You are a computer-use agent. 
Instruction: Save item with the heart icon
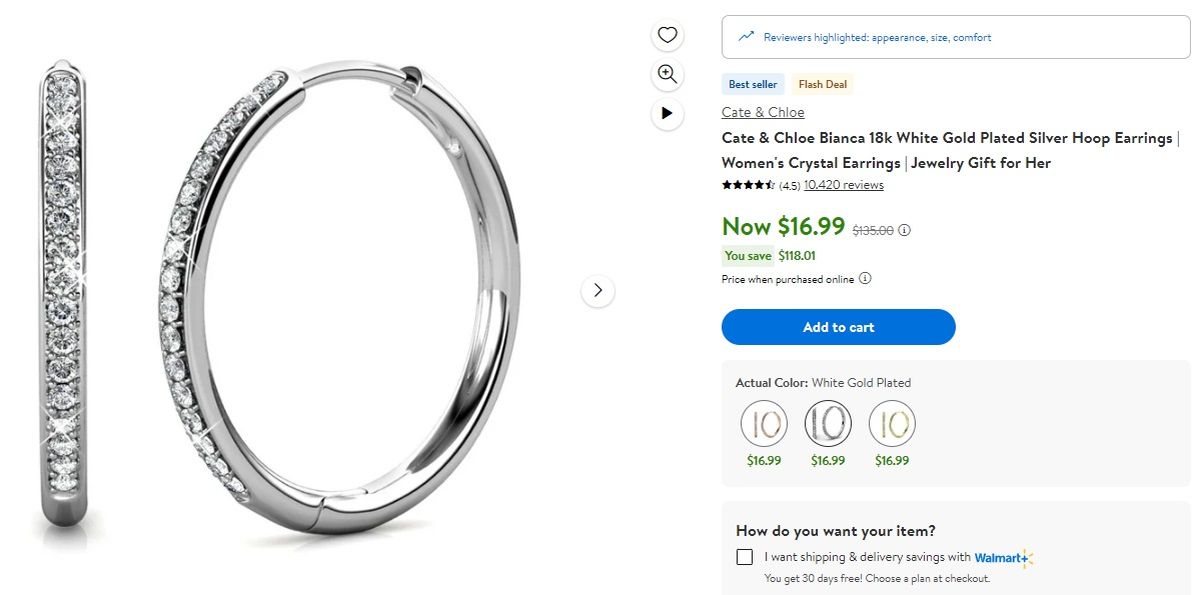pyautogui.click(x=667, y=34)
